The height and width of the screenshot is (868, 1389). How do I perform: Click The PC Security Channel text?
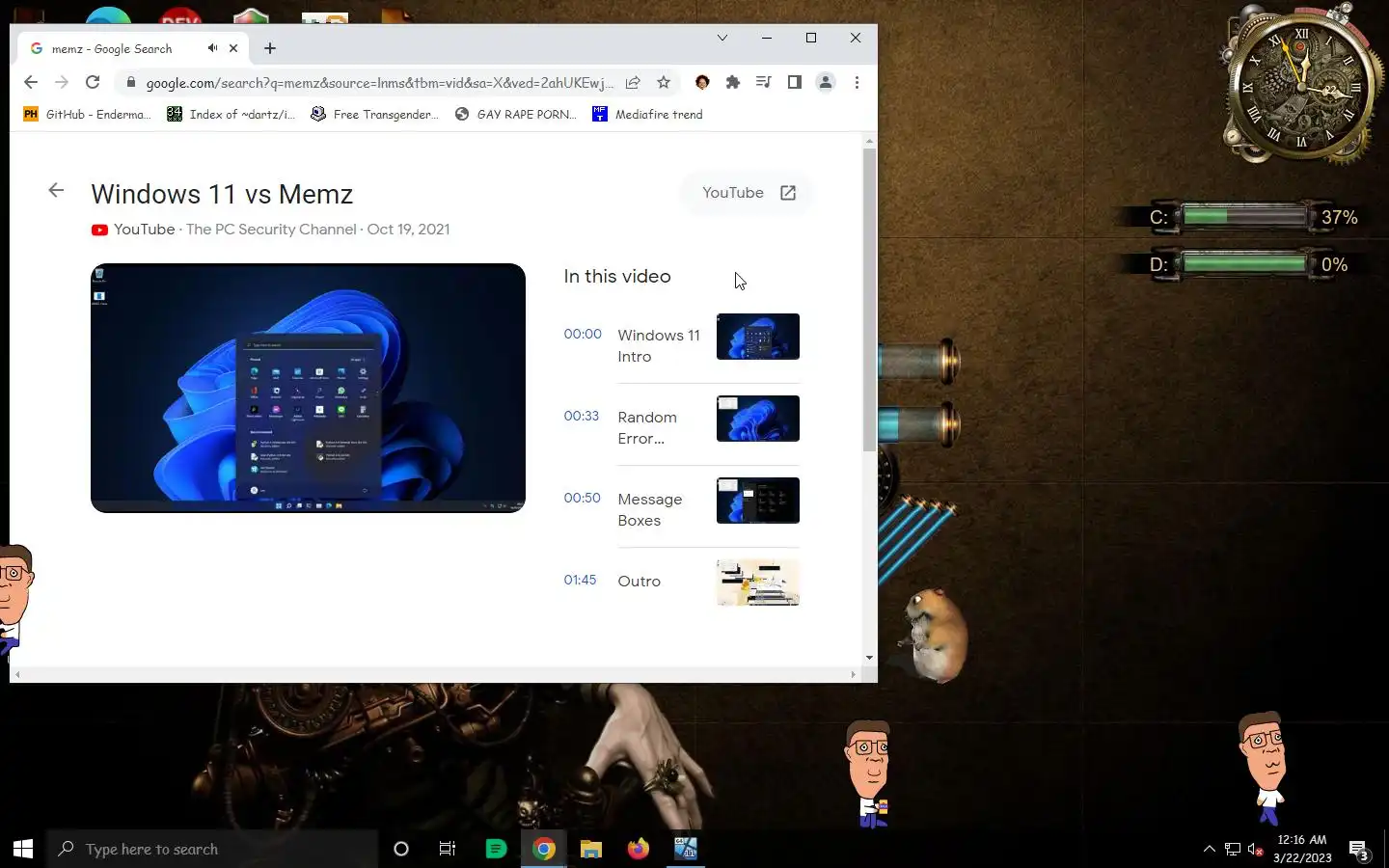271,230
